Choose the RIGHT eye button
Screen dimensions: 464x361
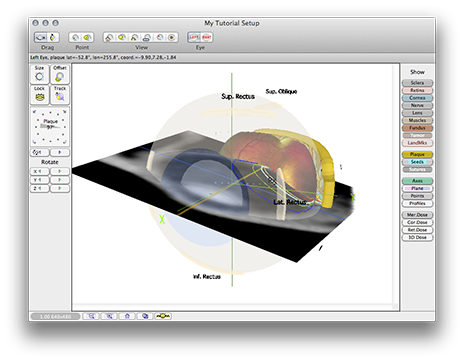coord(206,37)
